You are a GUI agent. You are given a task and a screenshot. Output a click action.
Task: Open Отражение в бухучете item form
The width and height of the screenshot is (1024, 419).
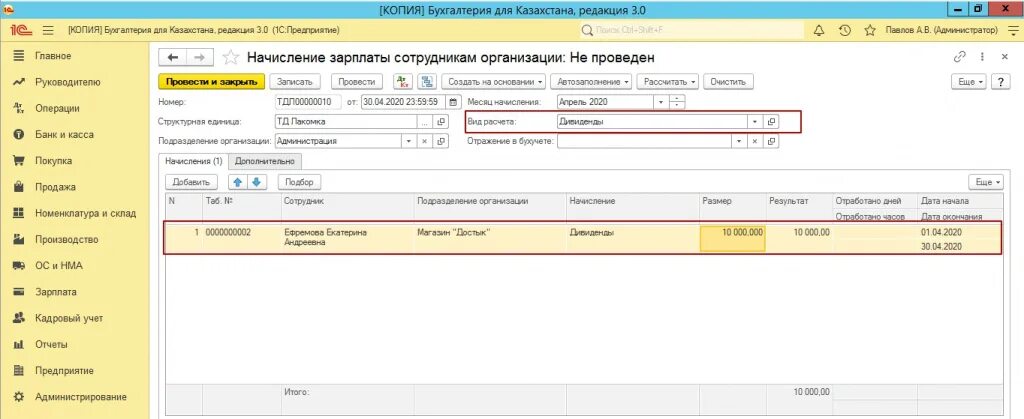[771, 141]
